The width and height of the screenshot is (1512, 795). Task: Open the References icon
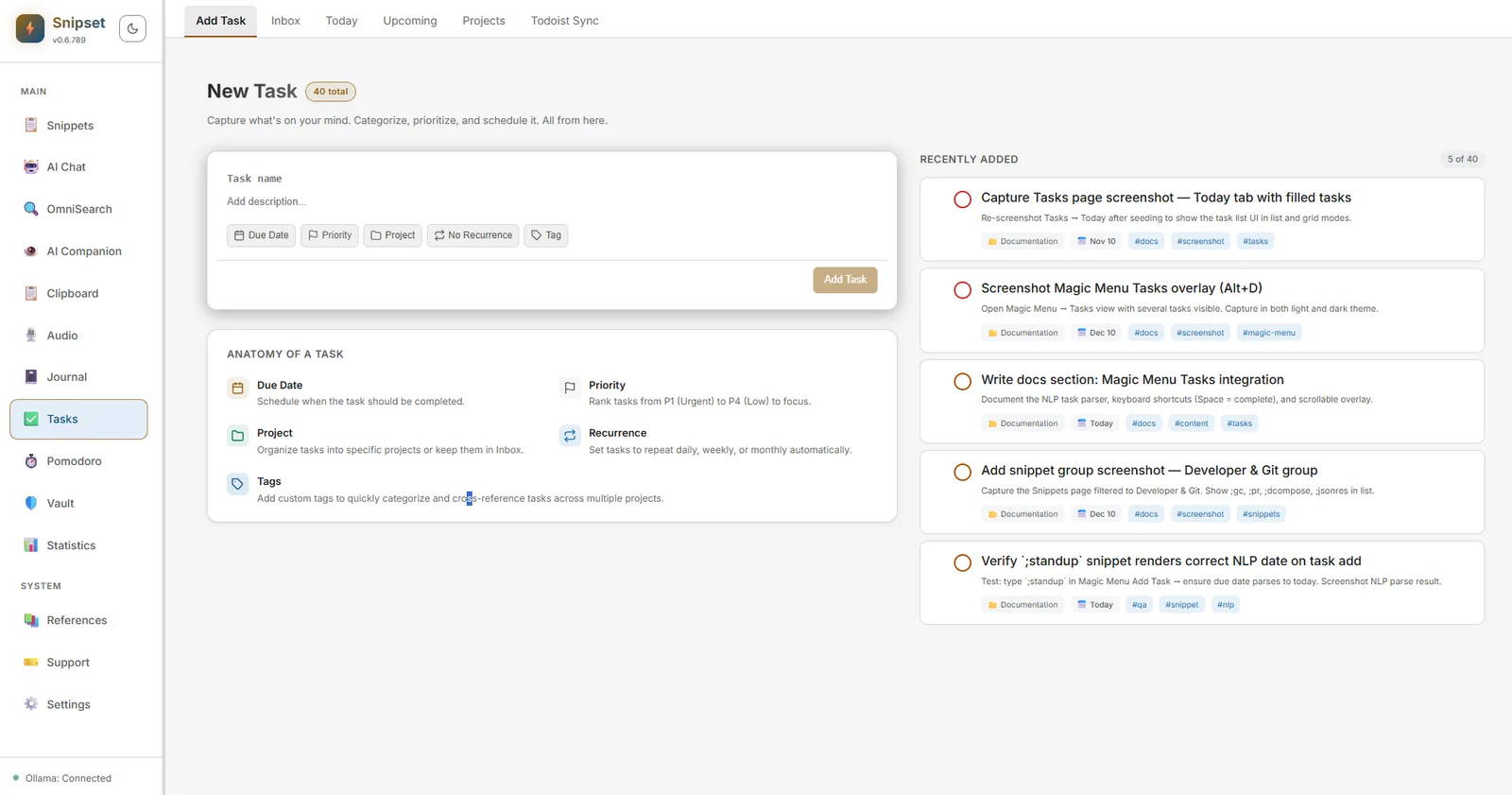31,620
